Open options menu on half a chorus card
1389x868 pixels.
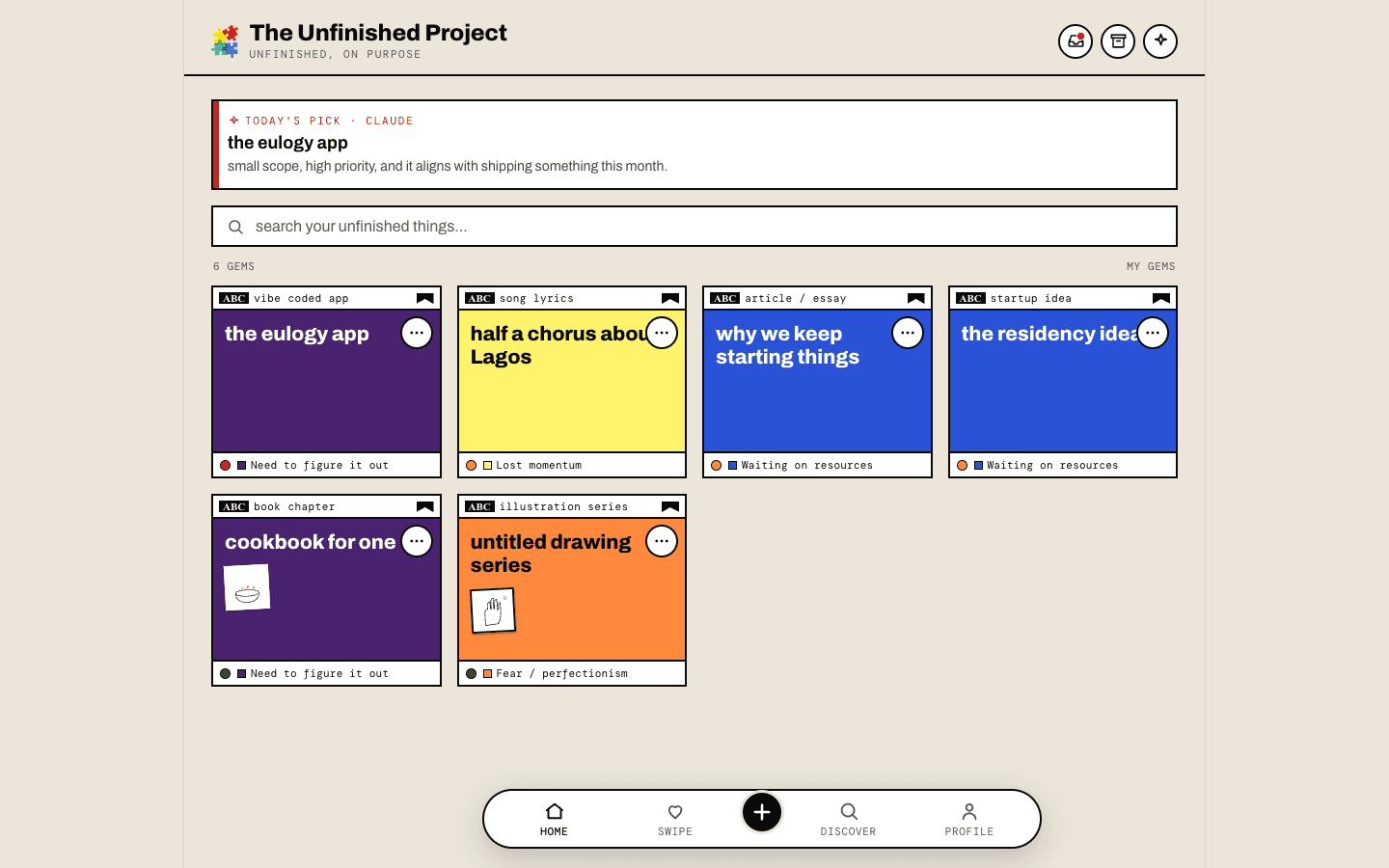pos(662,333)
